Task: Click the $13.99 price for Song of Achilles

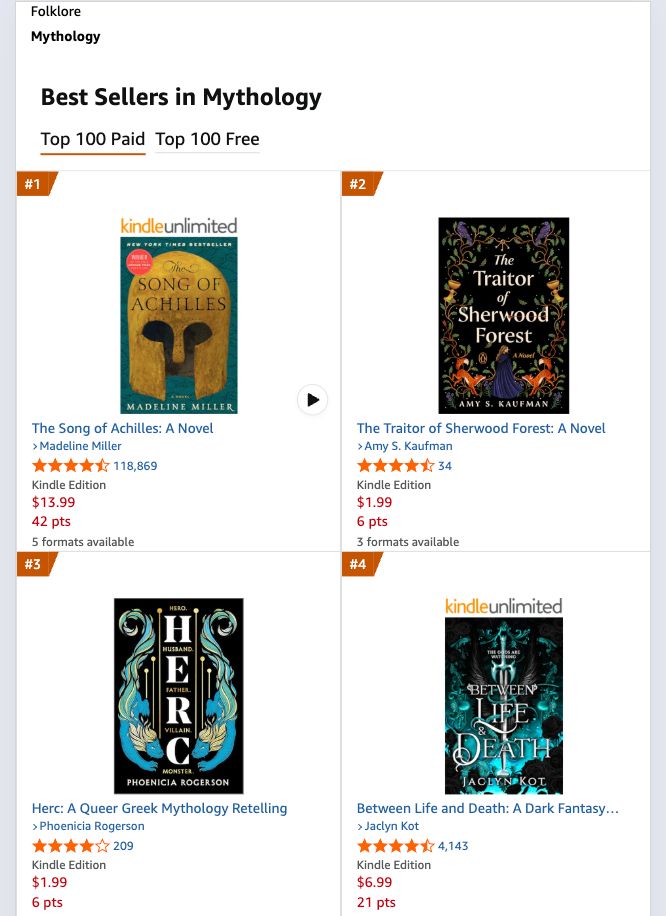Action: pos(53,502)
